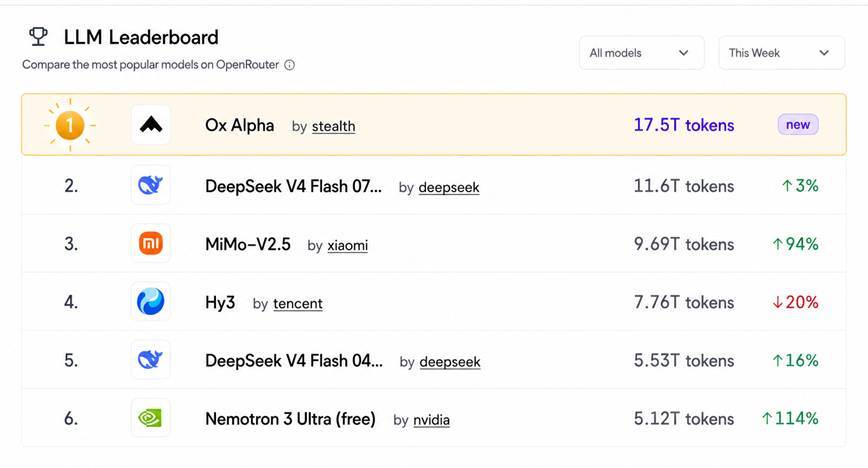Click the up 16% change indicator
This screenshot has height=468, width=868.
pyautogui.click(x=795, y=361)
